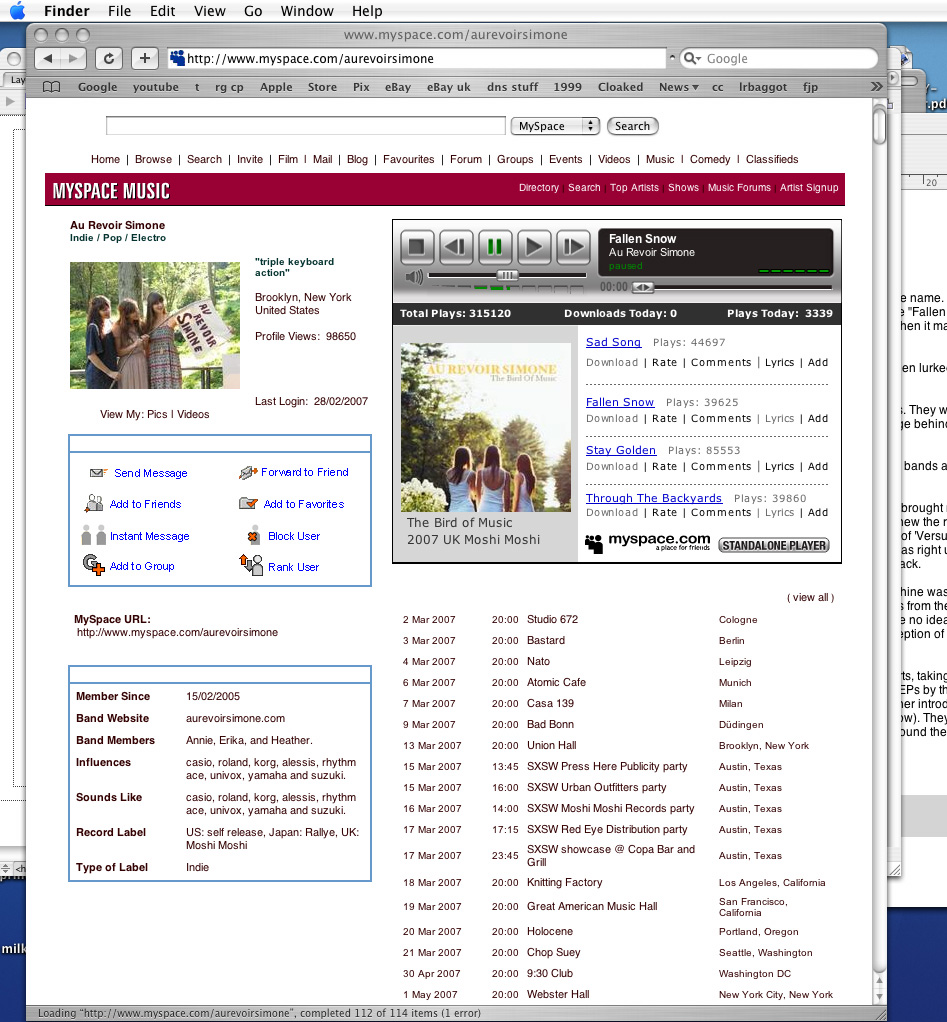The height and width of the screenshot is (1022, 947).
Task: Open the Cloaked bookmark
Action: [620, 87]
